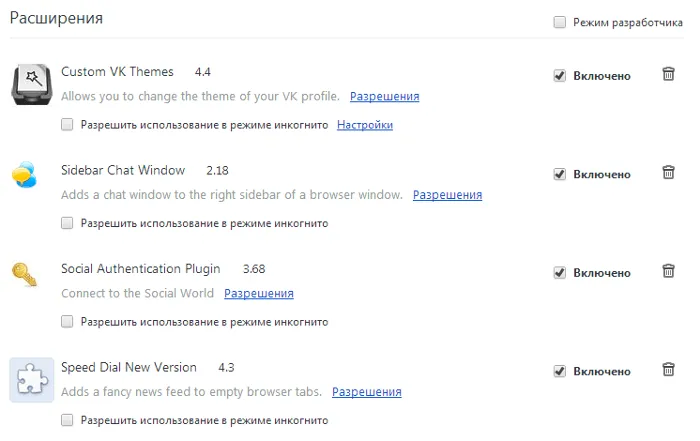Click the Custom VK Themes extension icon
This screenshot has height=441, width=700.
(32, 84)
